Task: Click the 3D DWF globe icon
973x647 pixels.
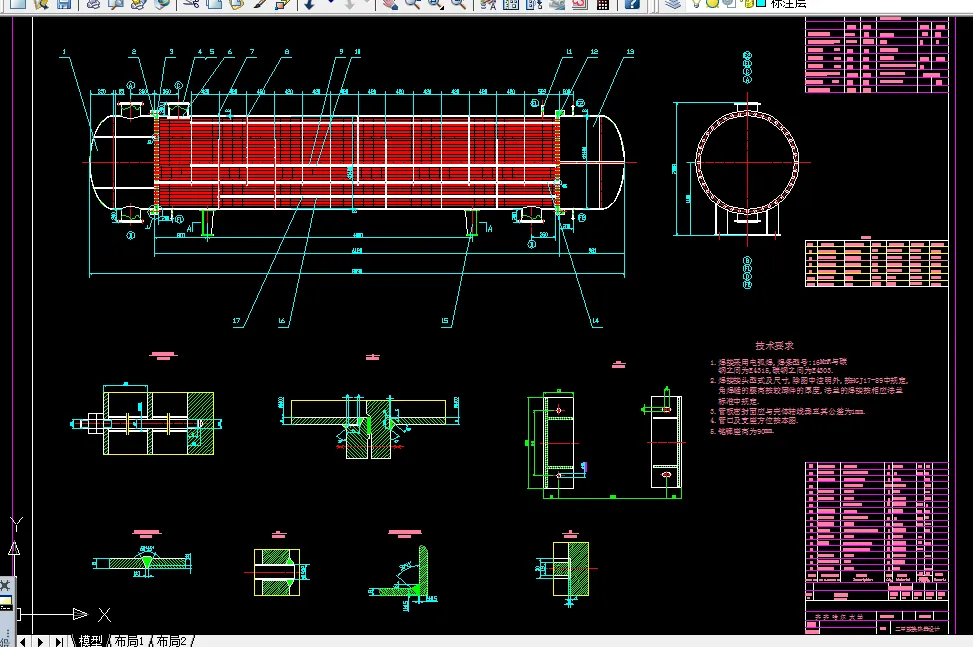Action: (x=162, y=4)
